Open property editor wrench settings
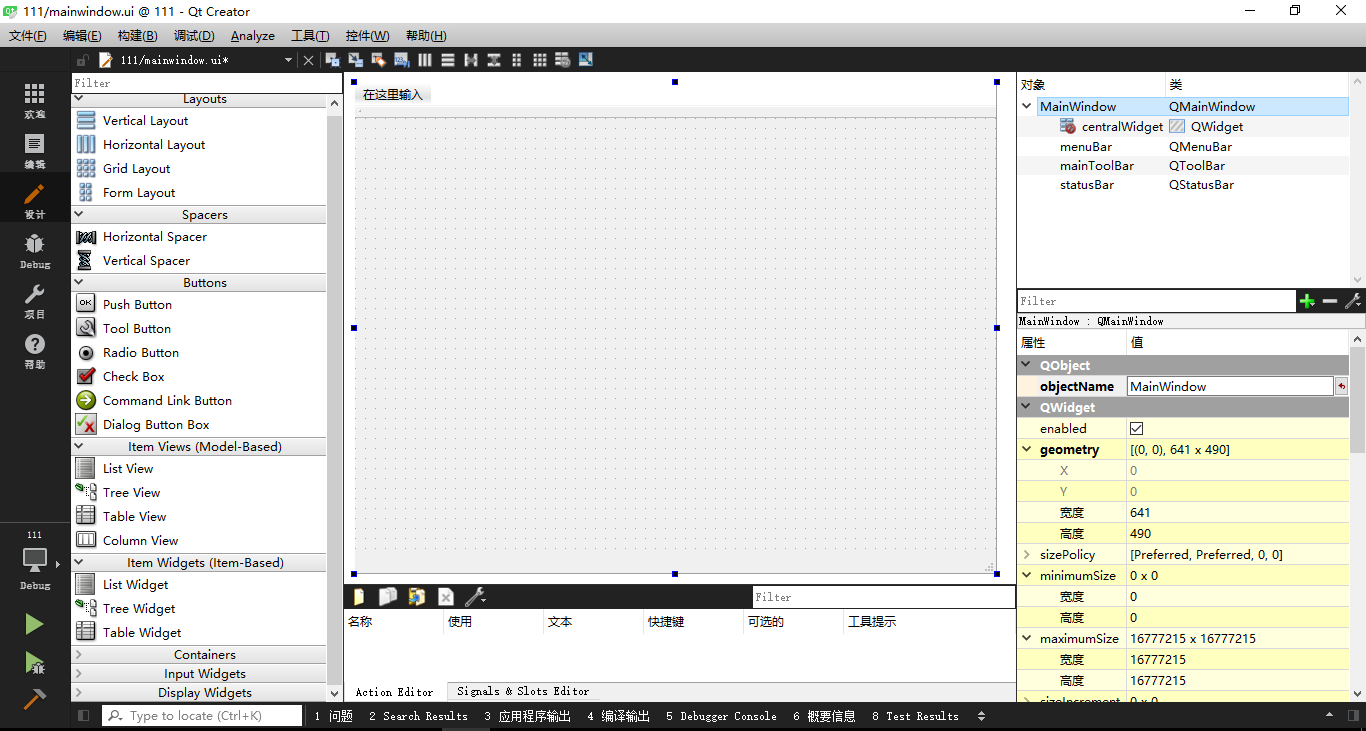This screenshot has width=1366, height=731. pos(1353,301)
